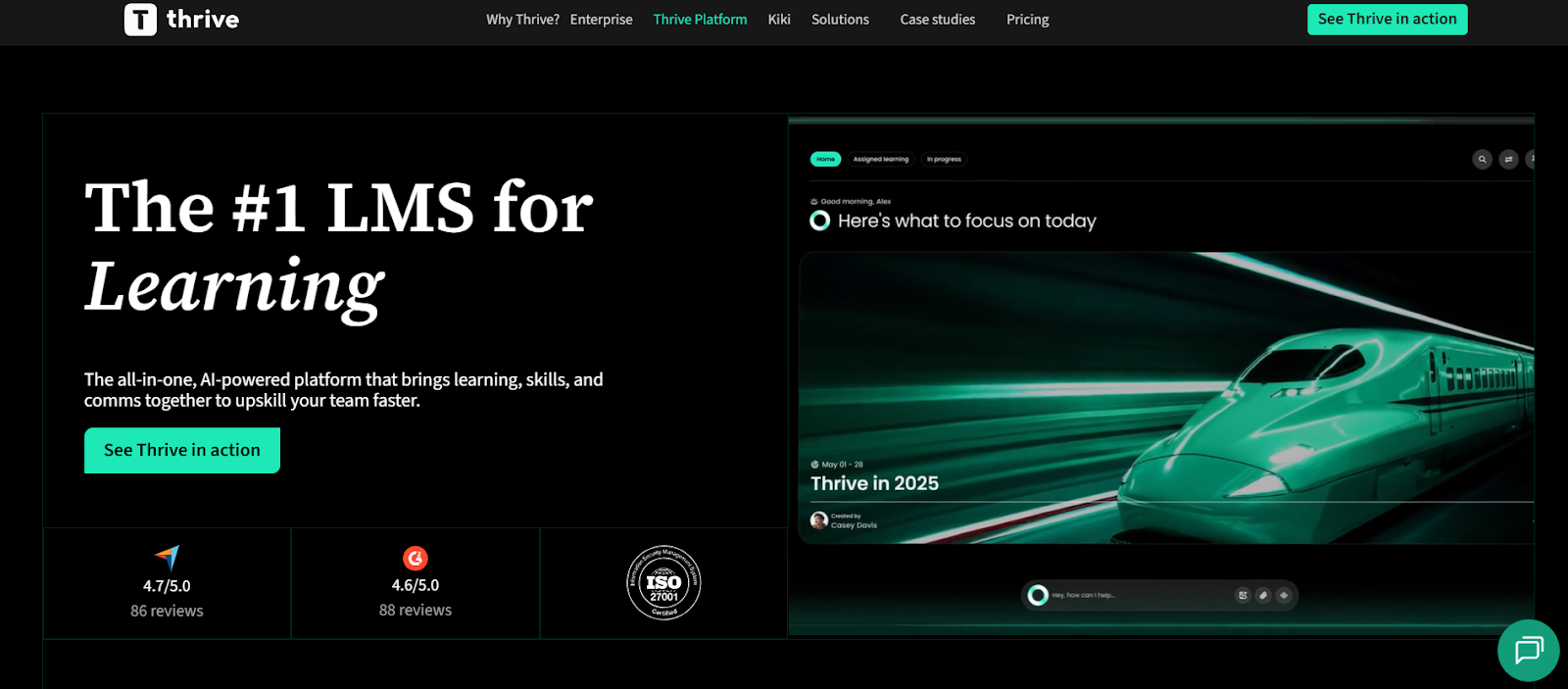
Task: Click the ISO 27001 certified badge
Action: pos(663,583)
